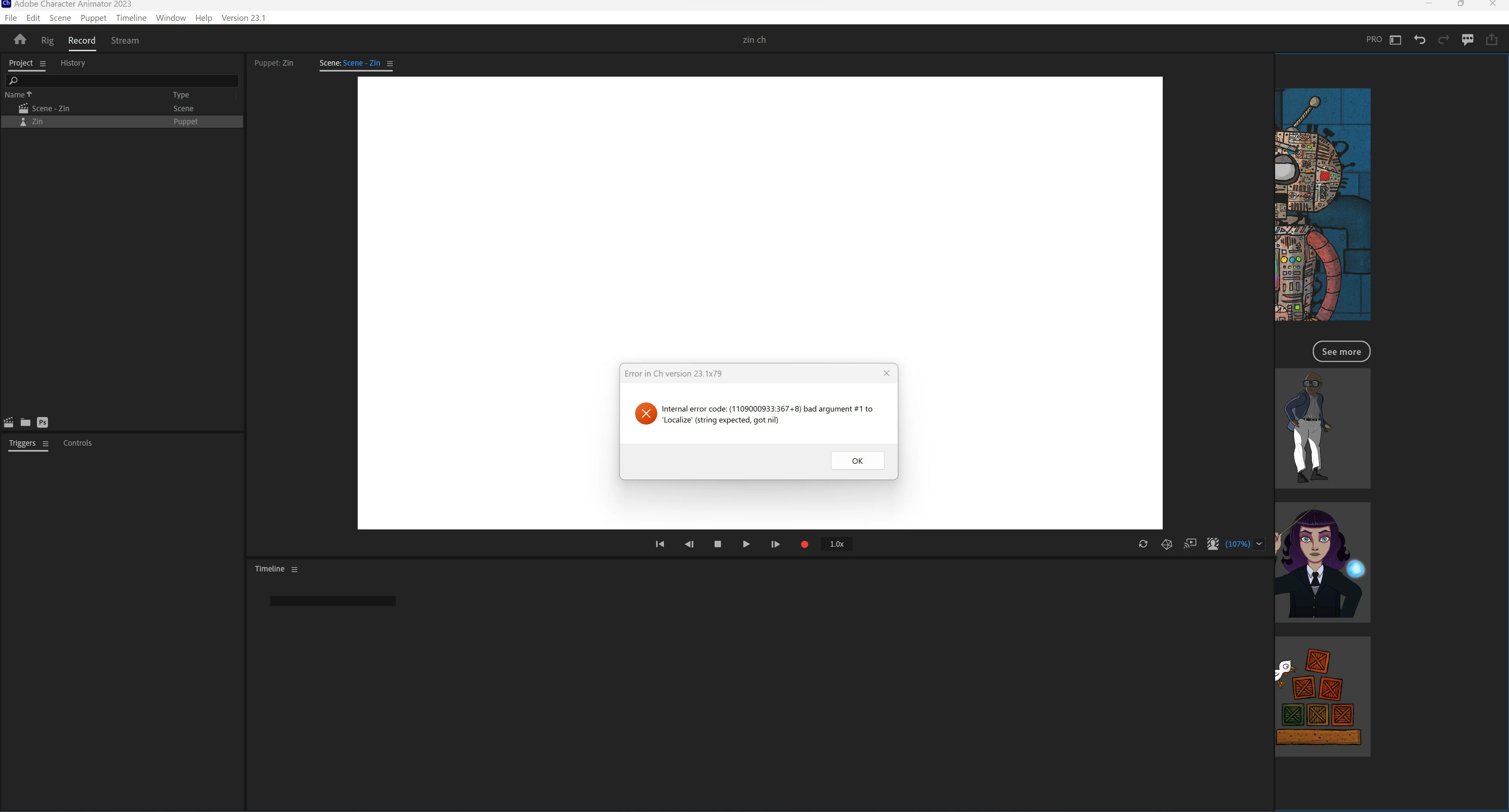The height and width of the screenshot is (812, 1509).
Task: Click the new scene clapperboard icon
Action: click(9, 423)
